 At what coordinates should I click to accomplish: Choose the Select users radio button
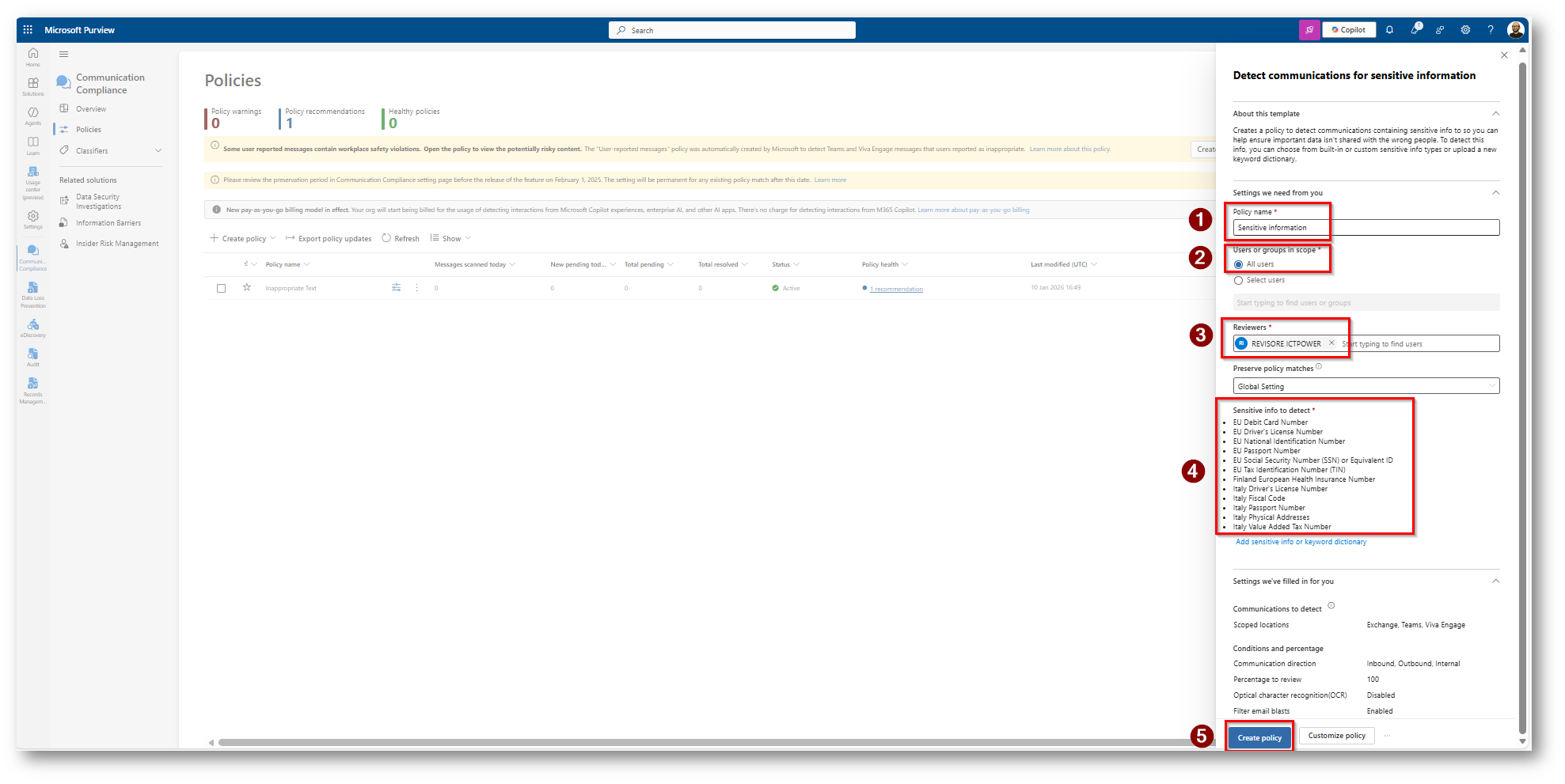click(x=1238, y=280)
